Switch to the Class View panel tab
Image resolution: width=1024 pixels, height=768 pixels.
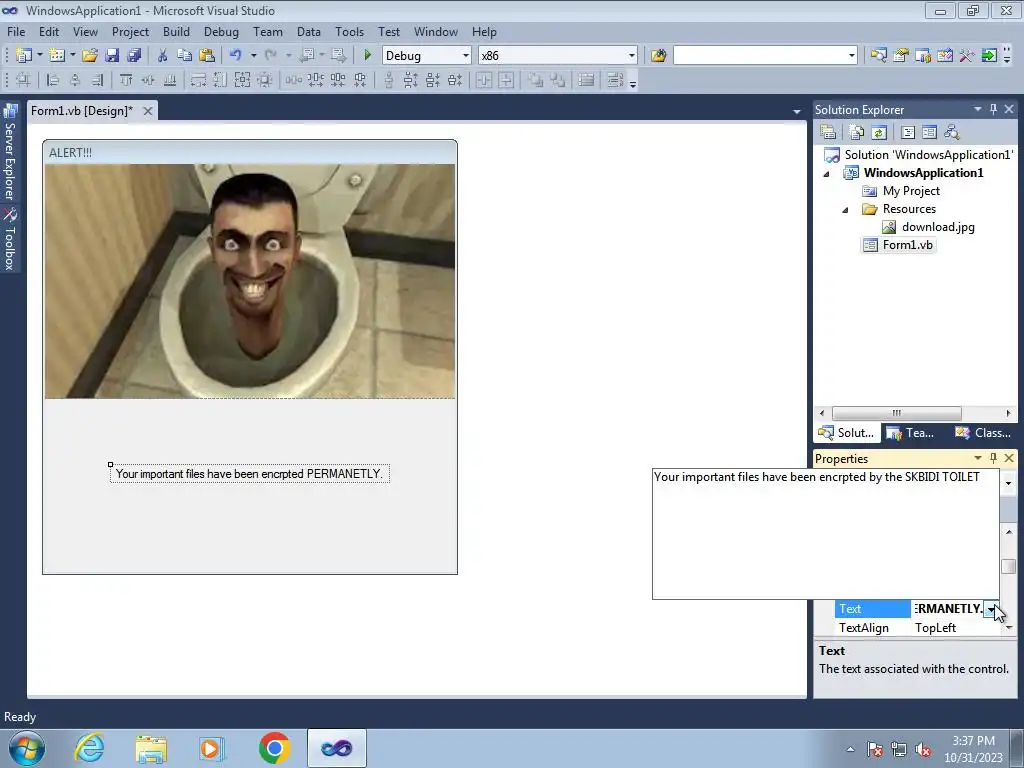coord(983,432)
